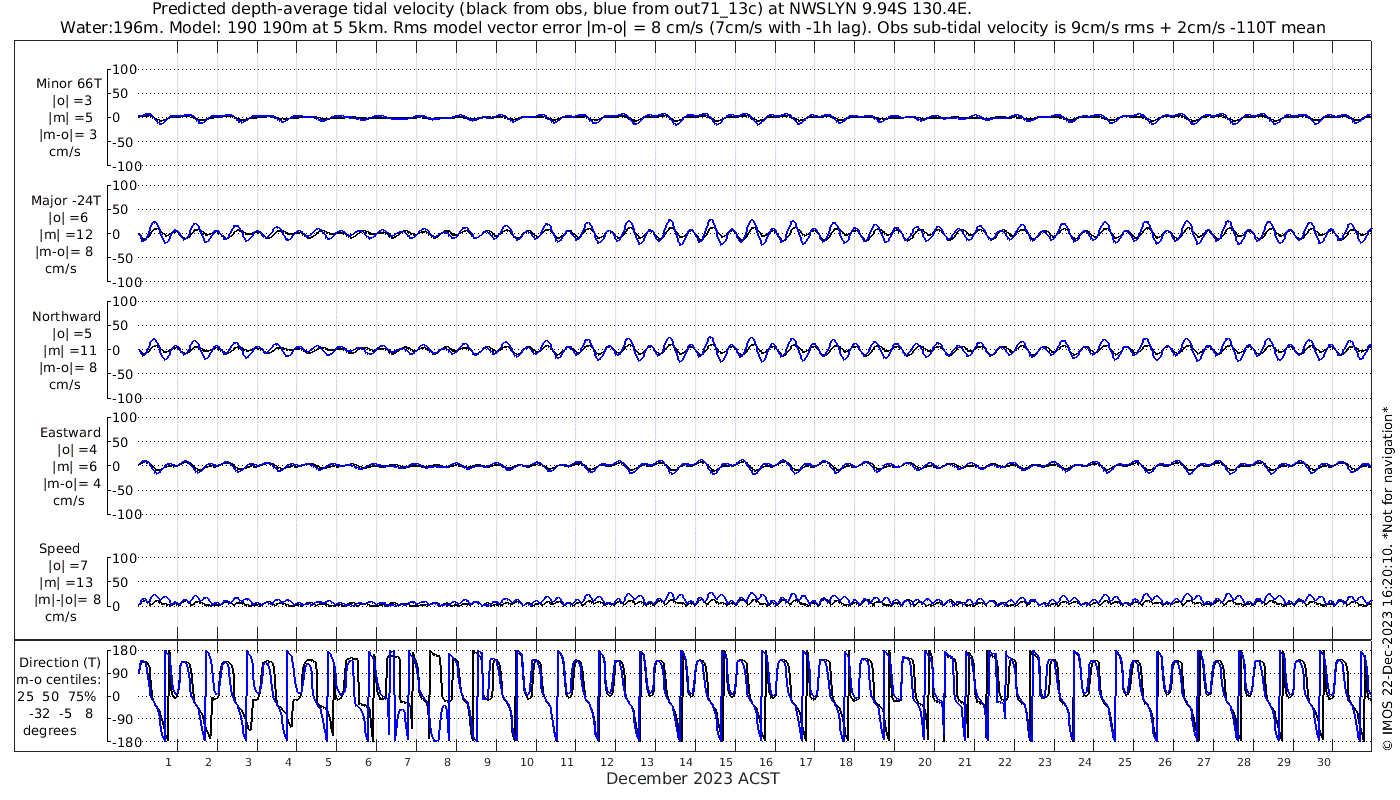
Task: Click the 'Speed' panel label
Action: [60, 548]
